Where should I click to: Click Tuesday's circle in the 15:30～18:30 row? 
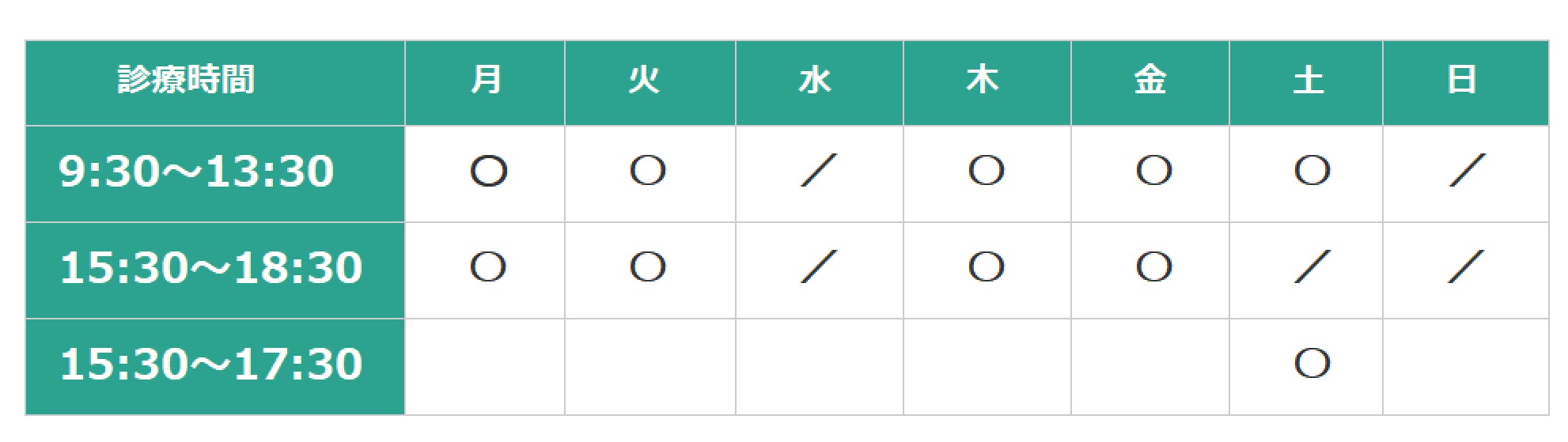point(647,268)
